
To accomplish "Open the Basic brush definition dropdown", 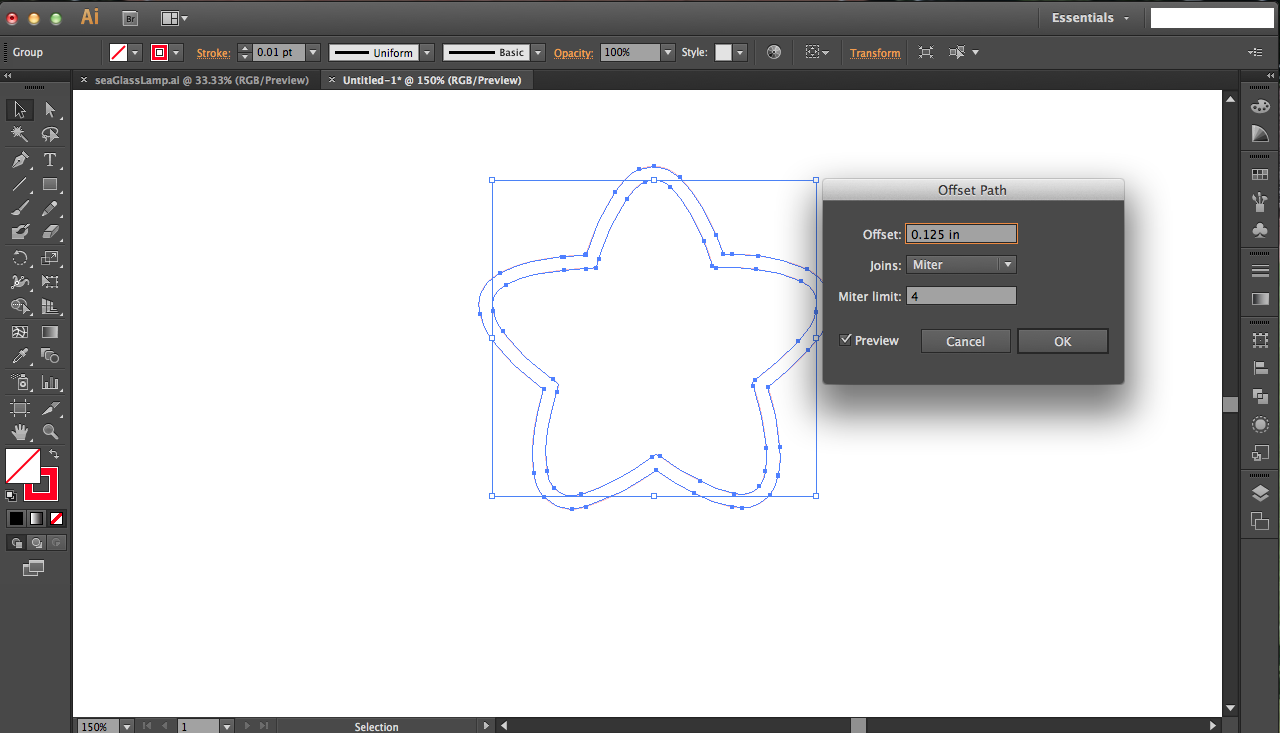I will (x=538, y=53).
